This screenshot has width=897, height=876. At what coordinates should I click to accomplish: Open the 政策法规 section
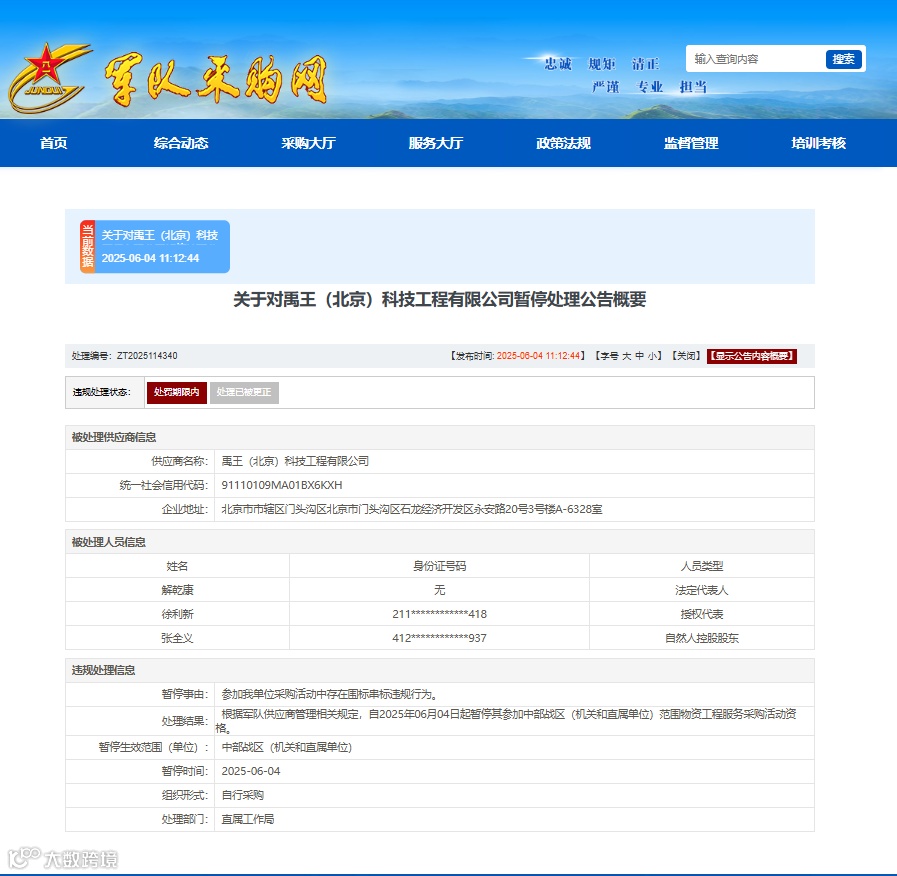point(563,143)
